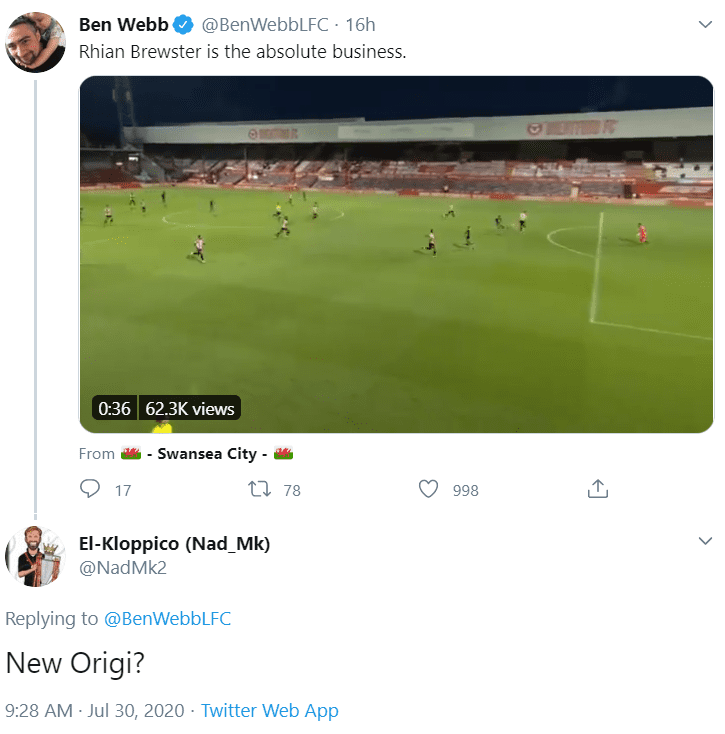Click the reply speech bubble icon

90,488
